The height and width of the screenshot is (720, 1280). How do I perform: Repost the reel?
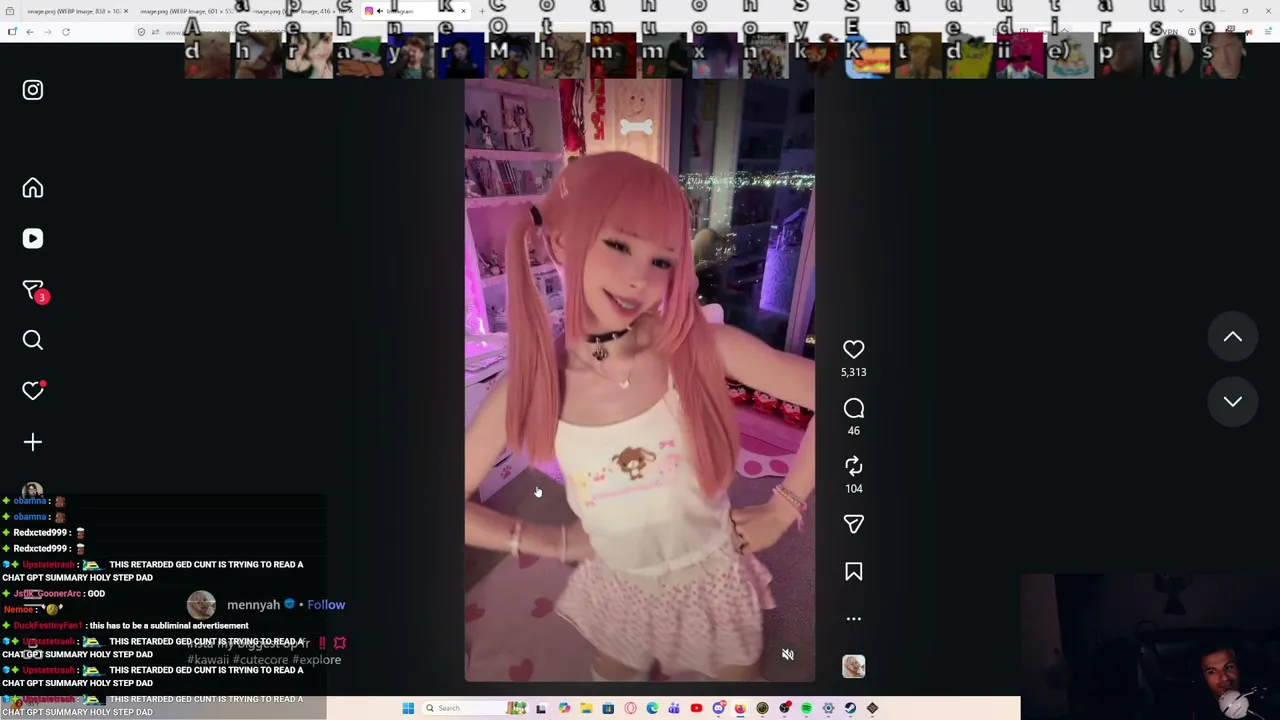pyautogui.click(x=853, y=466)
